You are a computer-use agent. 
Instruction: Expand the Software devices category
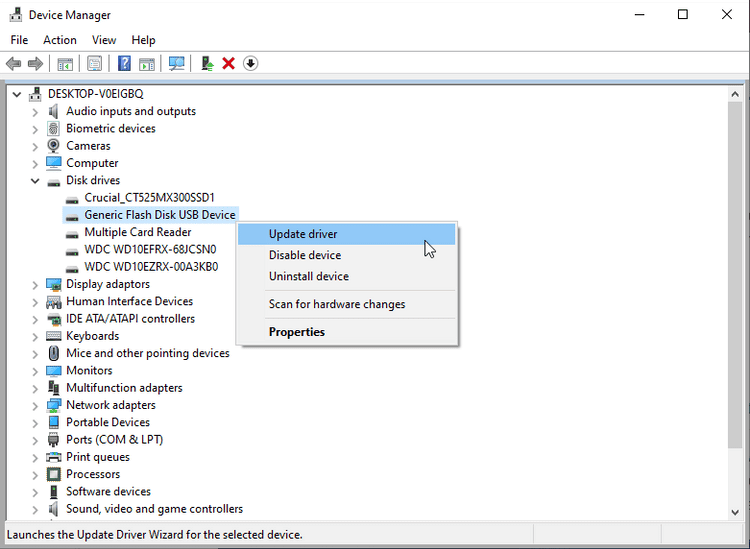point(35,492)
